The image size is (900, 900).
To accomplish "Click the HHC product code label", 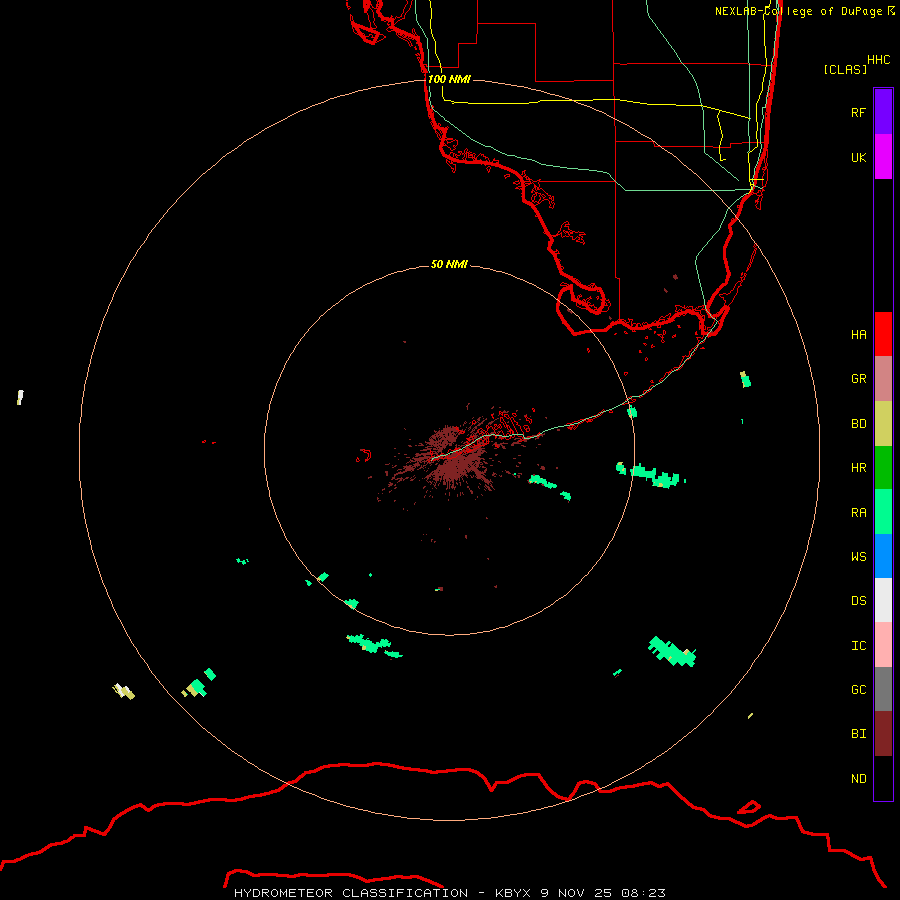I will (878, 60).
